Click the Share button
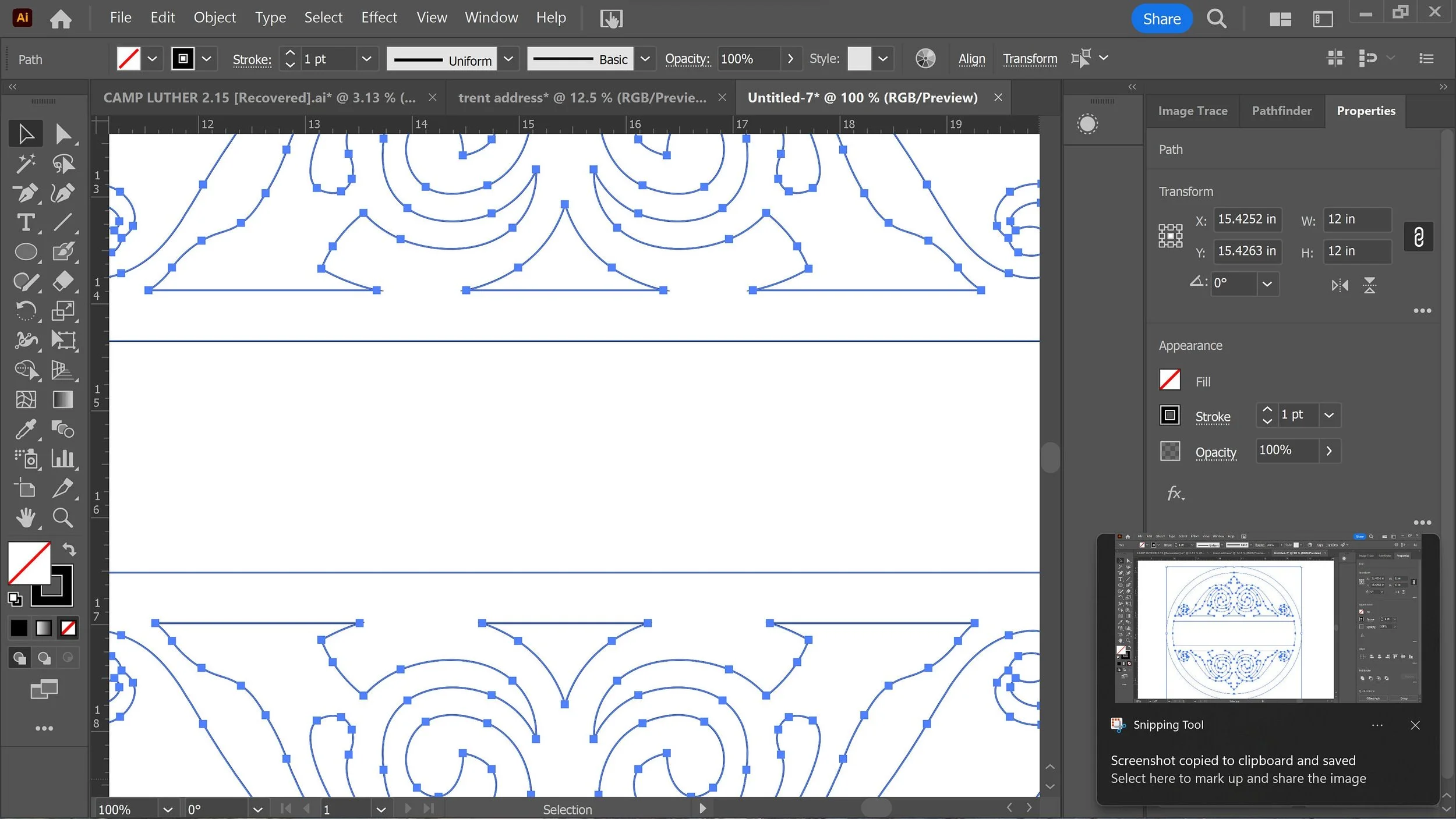Viewport: 1456px width, 819px height. (1161, 19)
